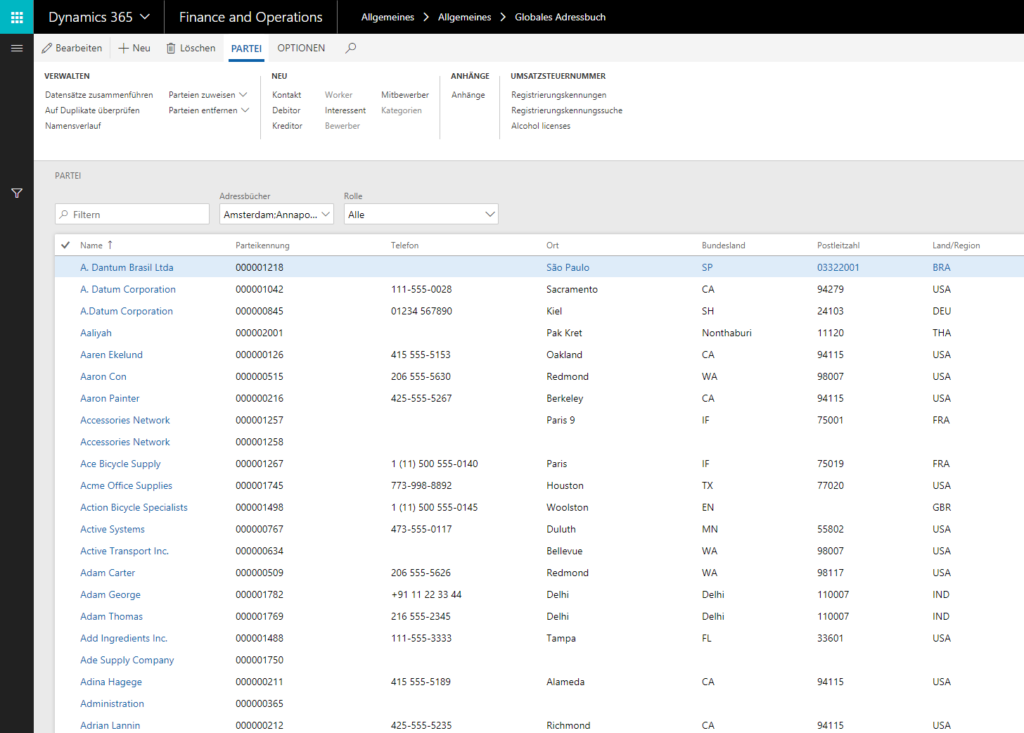This screenshot has width=1024, height=733.
Task: Sort by the Name column header
Action: (x=91, y=245)
